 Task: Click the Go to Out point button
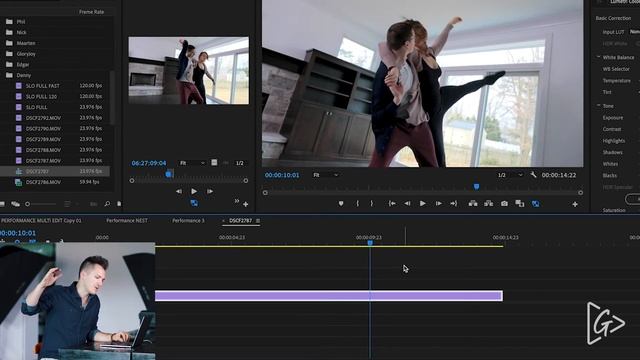[453, 203]
